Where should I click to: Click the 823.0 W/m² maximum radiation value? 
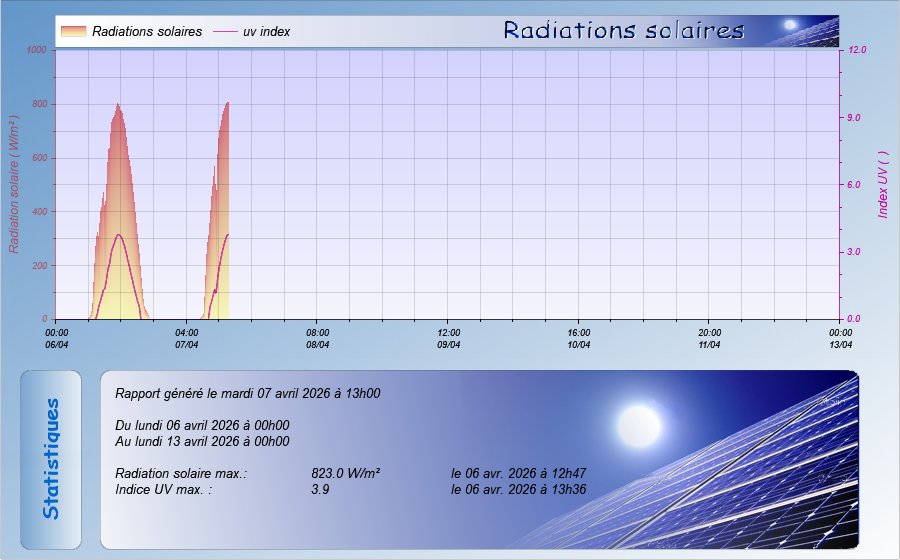[x=345, y=474]
